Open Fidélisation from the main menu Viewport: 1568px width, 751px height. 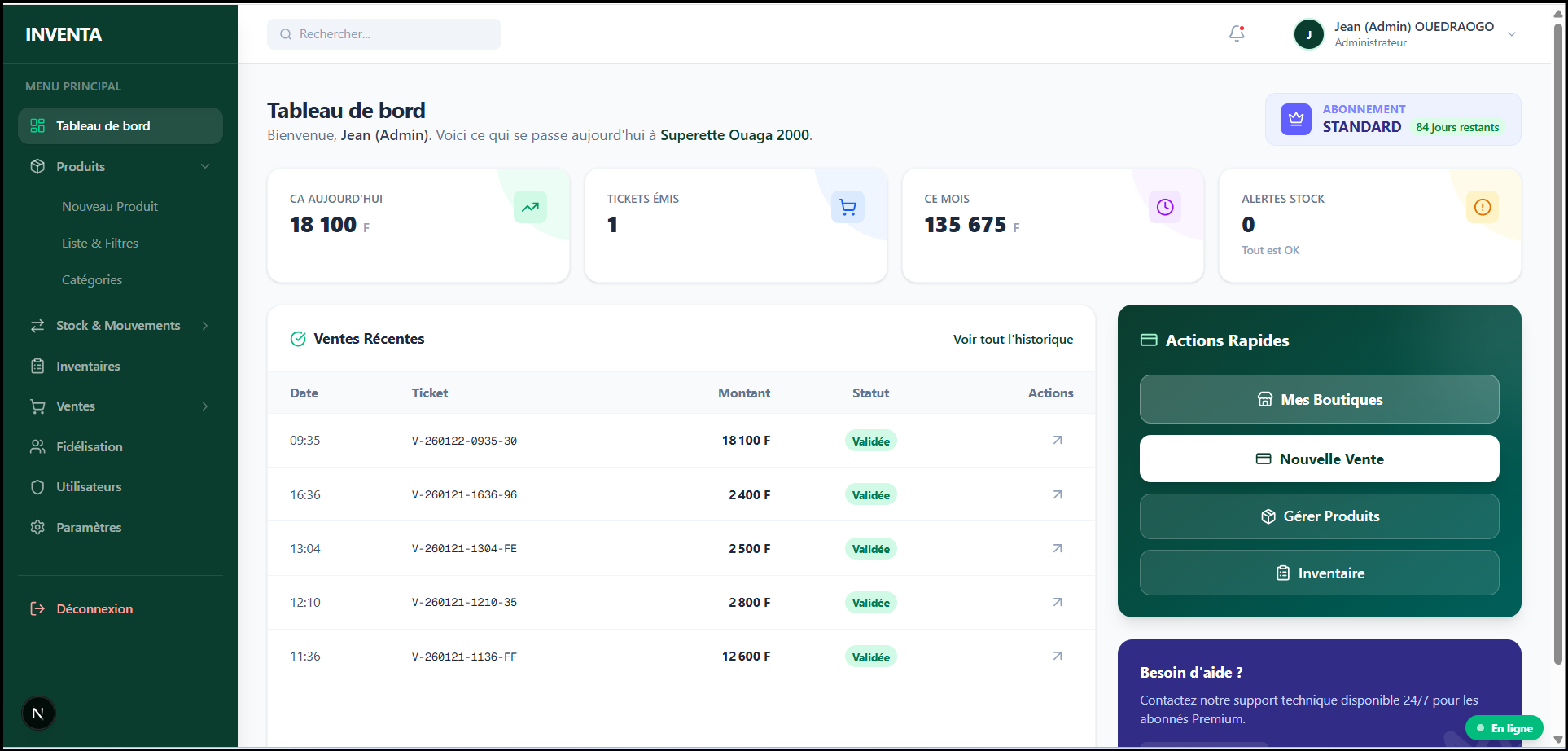click(89, 447)
